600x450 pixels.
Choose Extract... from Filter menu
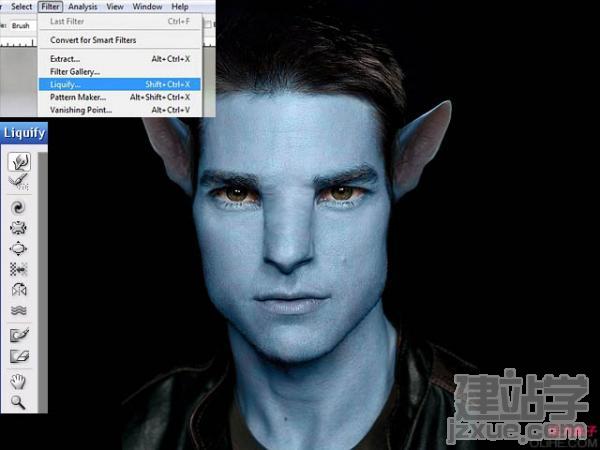coord(120,59)
